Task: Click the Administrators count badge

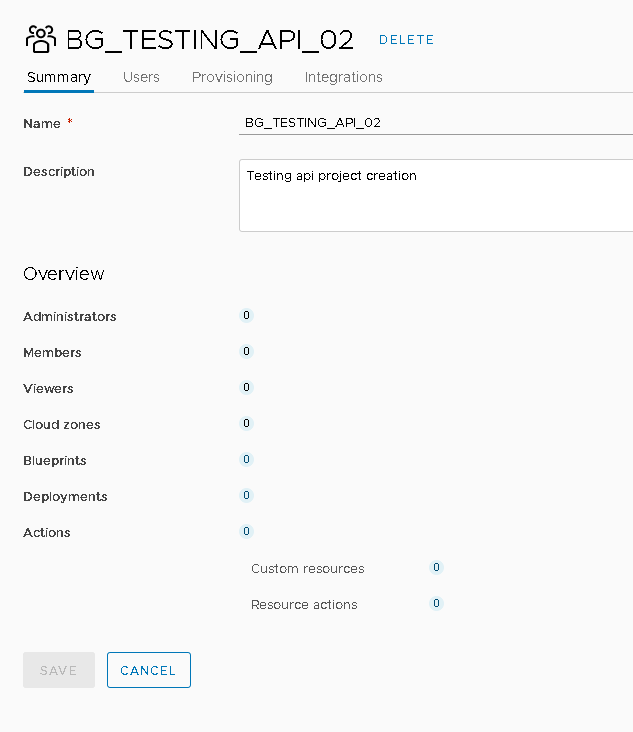Action: click(x=246, y=316)
